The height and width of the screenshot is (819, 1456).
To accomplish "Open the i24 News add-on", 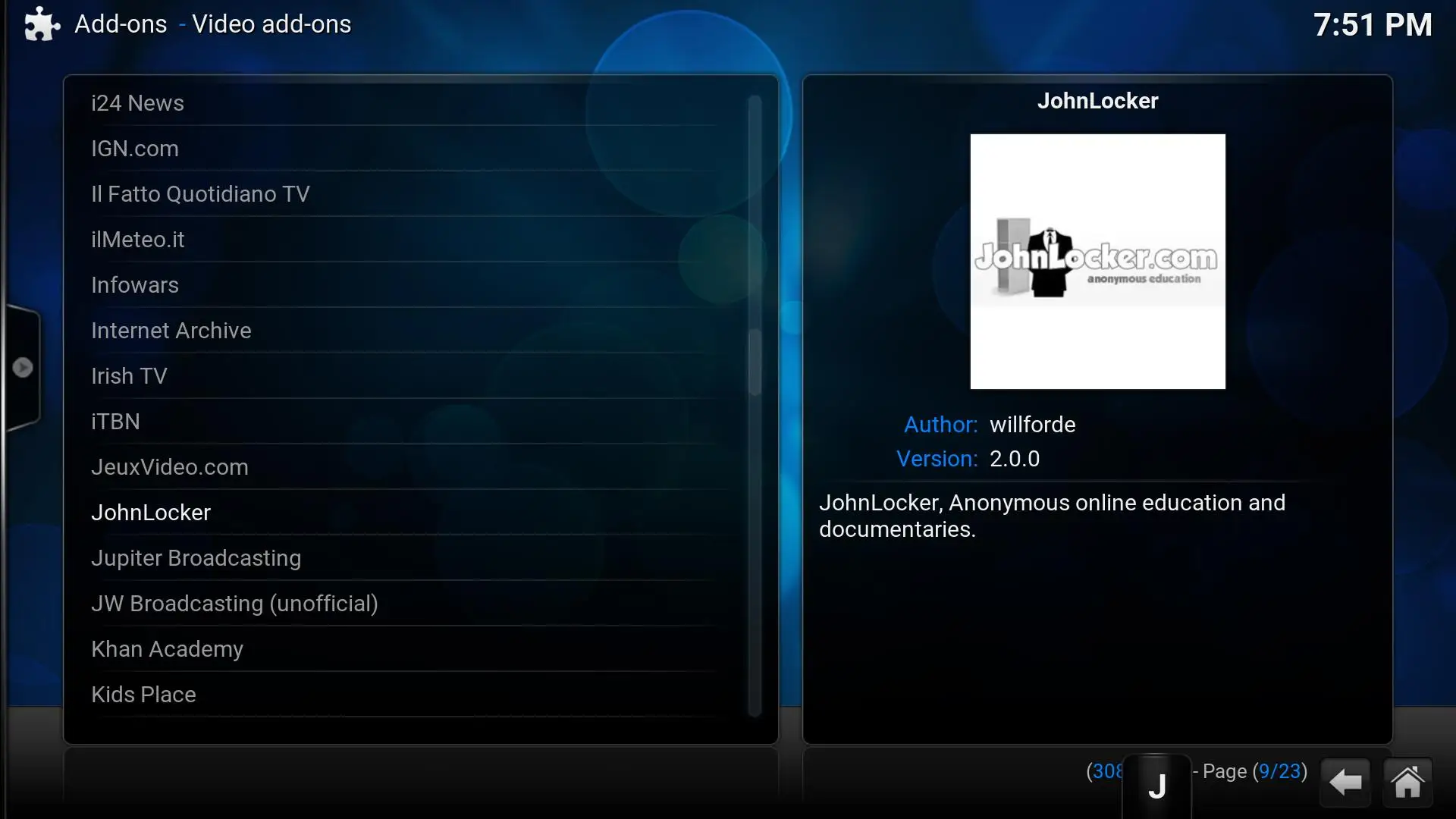I will click(x=402, y=103).
